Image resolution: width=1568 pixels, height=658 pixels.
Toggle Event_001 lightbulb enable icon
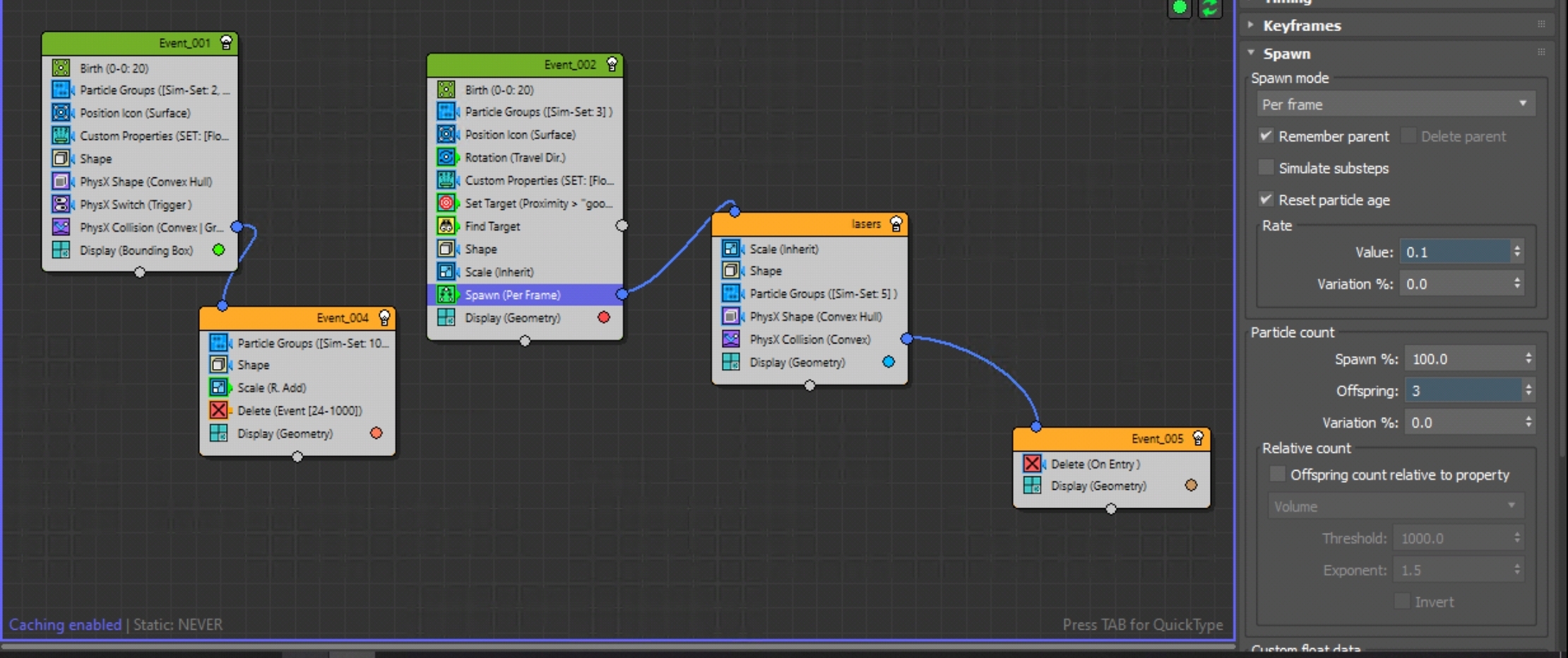226,43
